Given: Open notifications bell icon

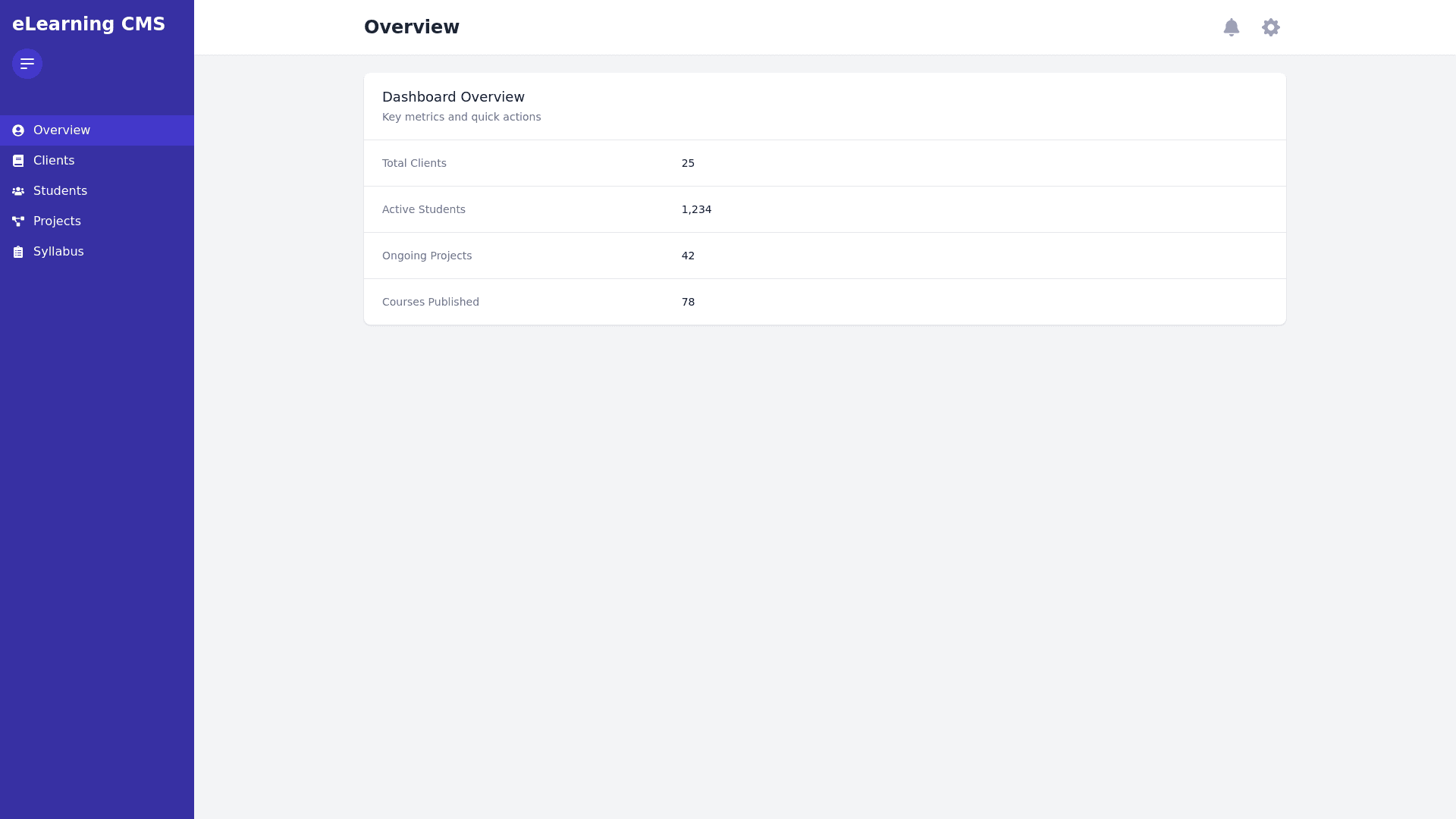Looking at the screenshot, I should click(1232, 27).
